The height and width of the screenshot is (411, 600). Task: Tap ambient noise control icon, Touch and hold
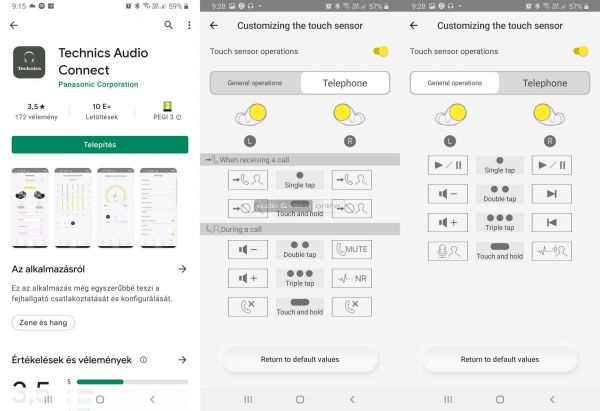click(x=552, y=251)
